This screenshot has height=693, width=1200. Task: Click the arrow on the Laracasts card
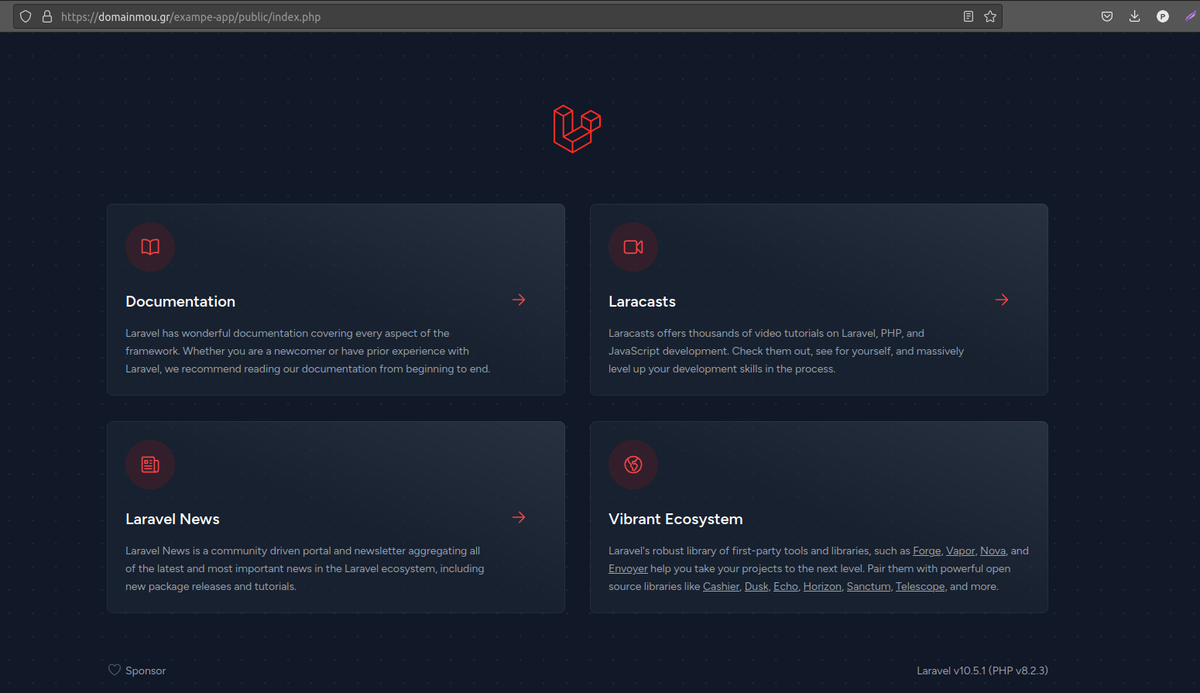coord(1002,300)
